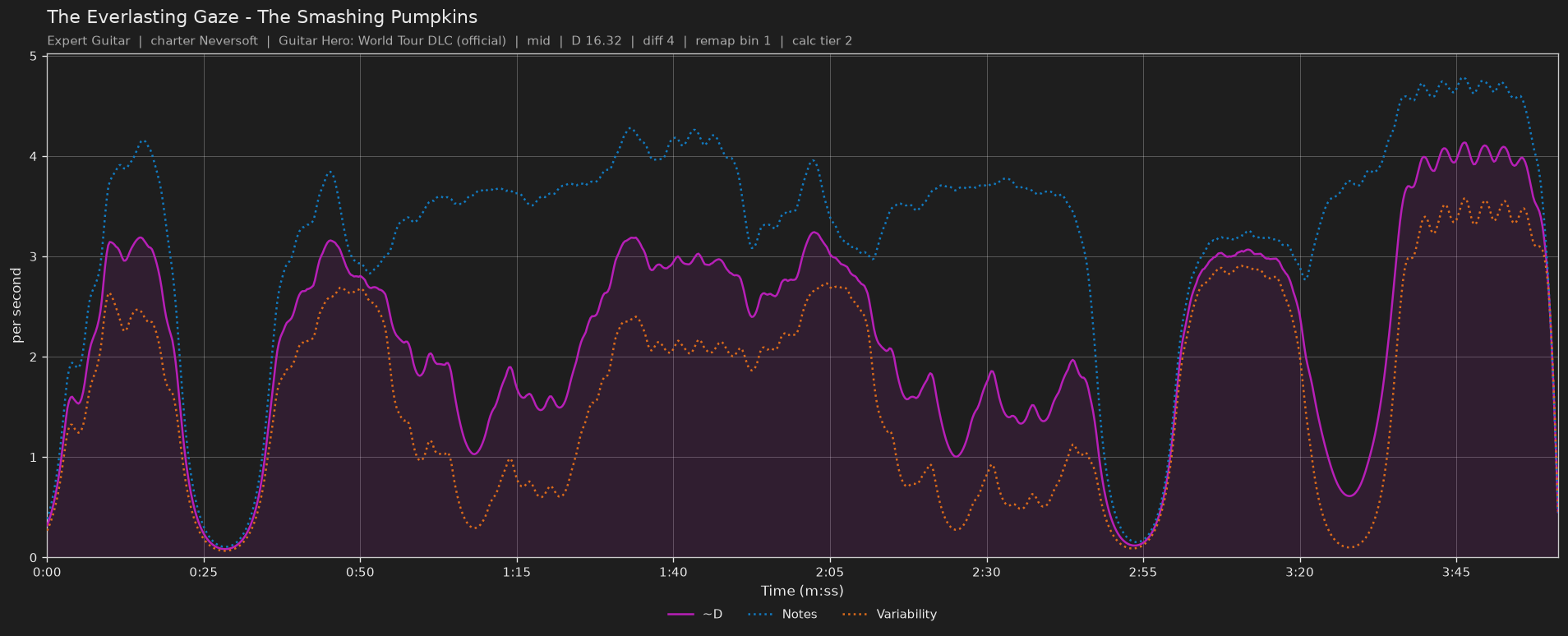Click the '2:30' x-axis tick label
This screenshot has height=636, width=1568.
[x=986, y=572]
